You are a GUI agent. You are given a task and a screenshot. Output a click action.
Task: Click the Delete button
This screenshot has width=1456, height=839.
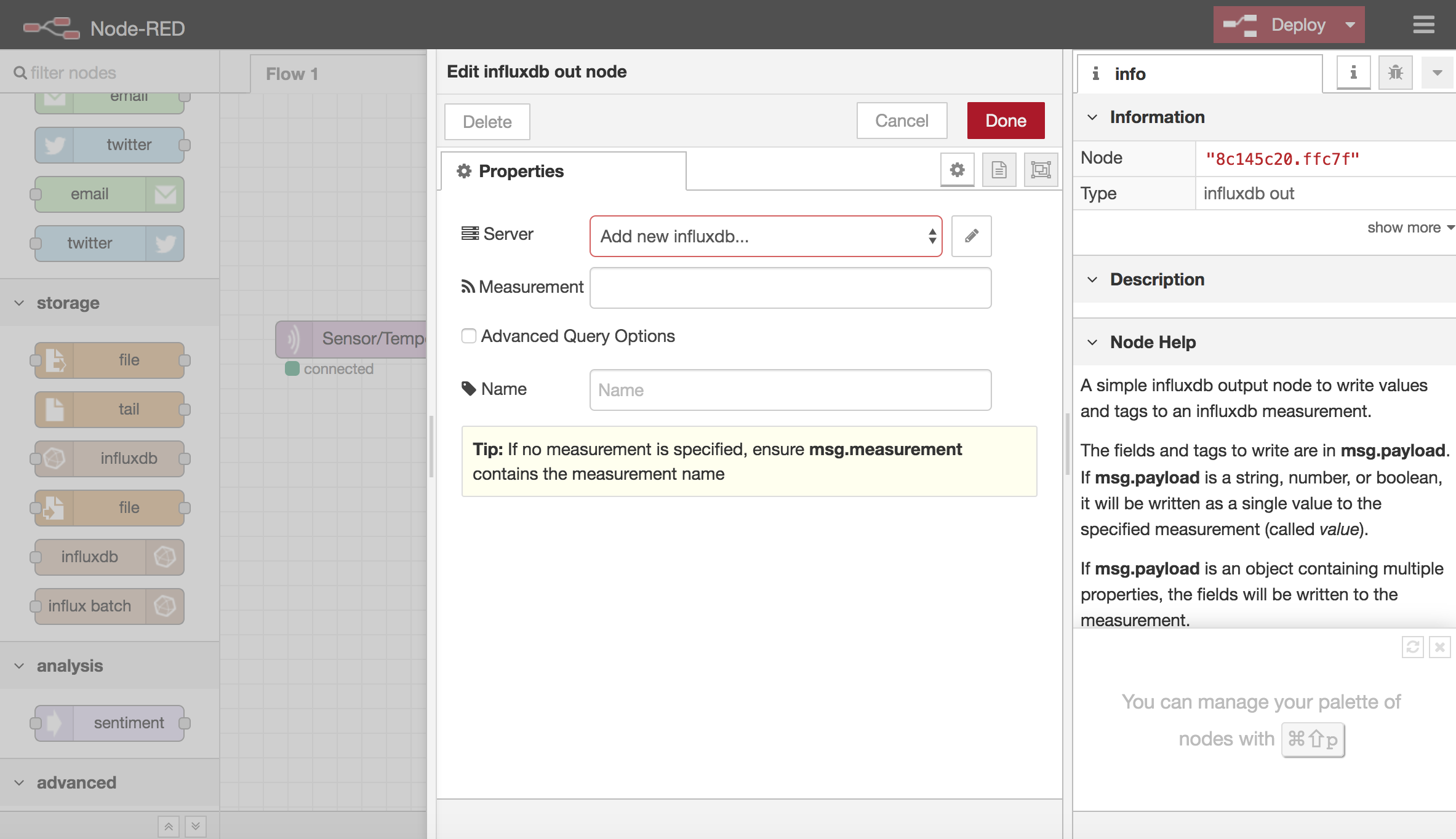click(487, 122)
